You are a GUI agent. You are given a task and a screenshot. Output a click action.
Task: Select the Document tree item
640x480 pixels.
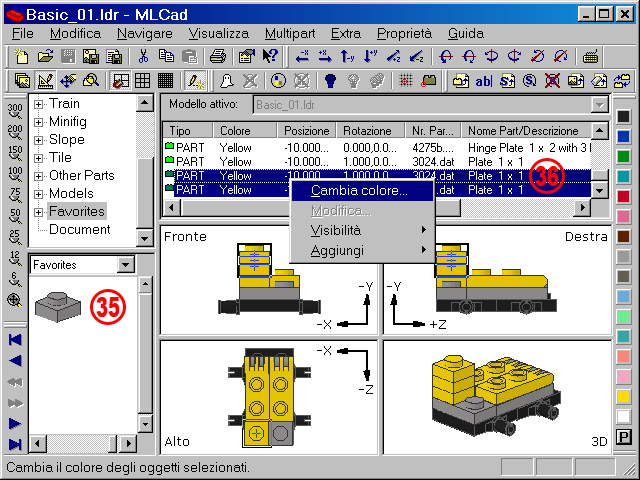pyautogui.click(x=80, y=229)
